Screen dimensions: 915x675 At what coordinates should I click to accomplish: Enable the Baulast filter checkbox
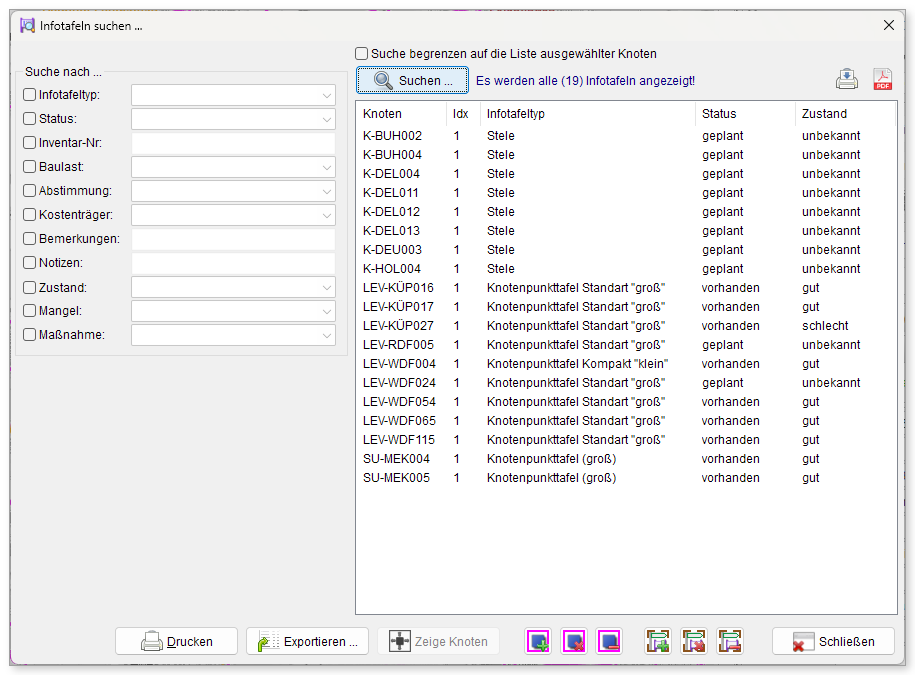click(29, 166)
